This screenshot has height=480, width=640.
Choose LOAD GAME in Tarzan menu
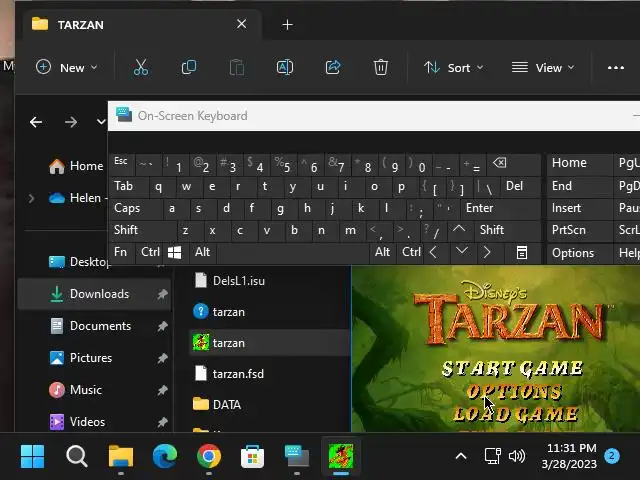pos(515,414)
